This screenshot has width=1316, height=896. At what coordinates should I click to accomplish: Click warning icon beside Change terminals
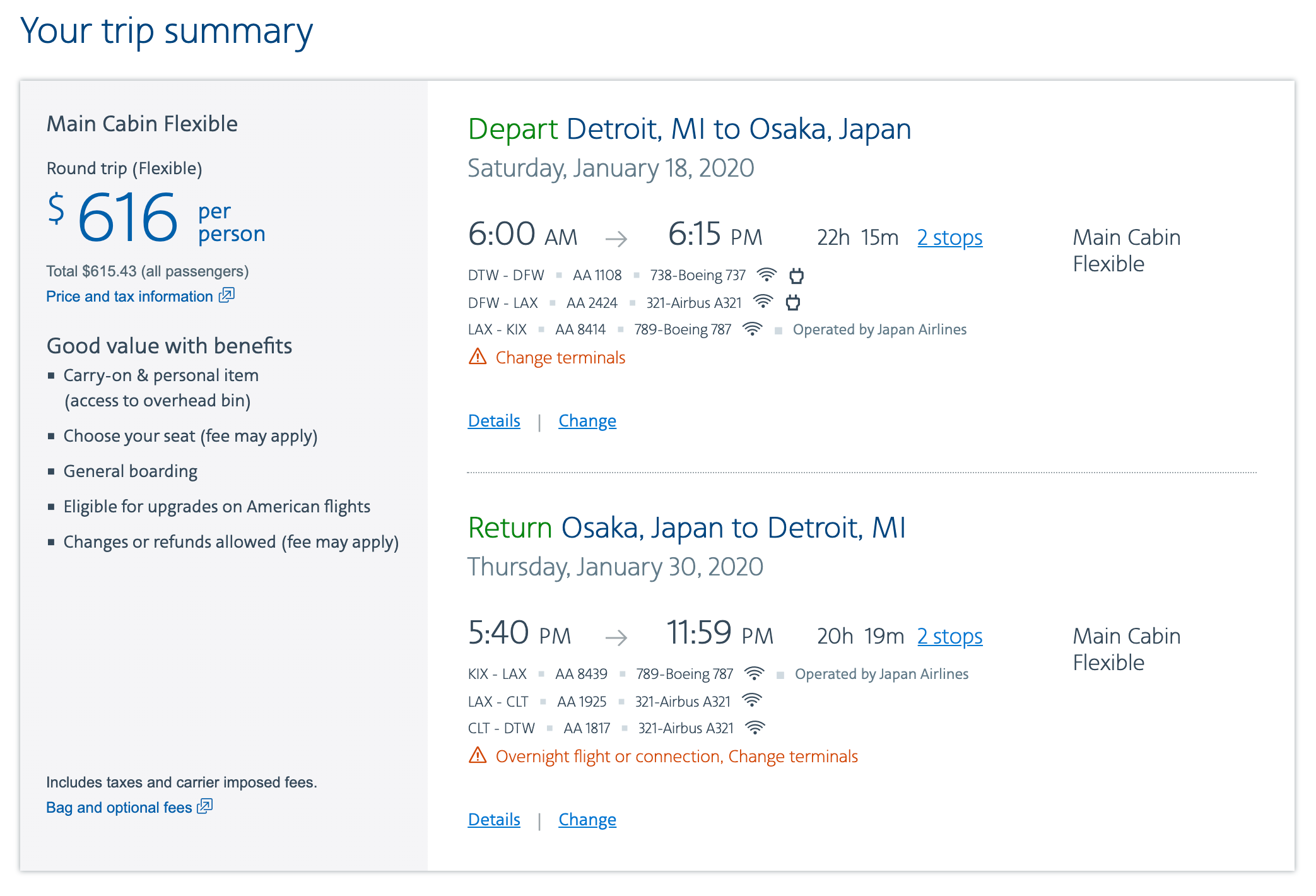[478, 357]
